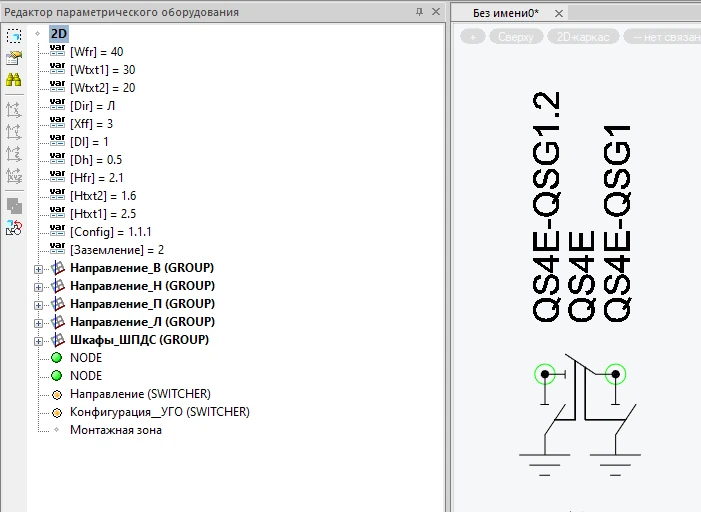
Task: Select Конфигурация_УГО (SWITCHER) item
Action: 159,412
